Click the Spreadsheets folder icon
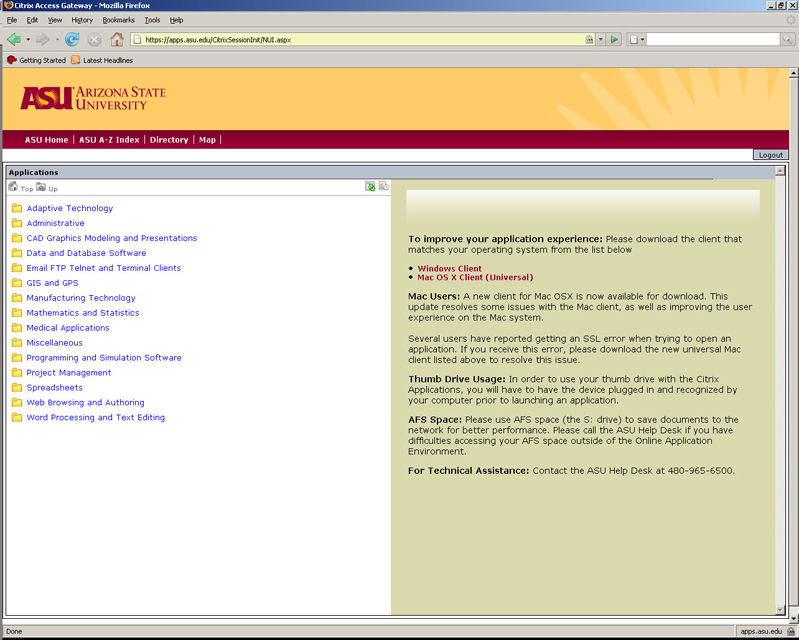 (x=17, y=387)
